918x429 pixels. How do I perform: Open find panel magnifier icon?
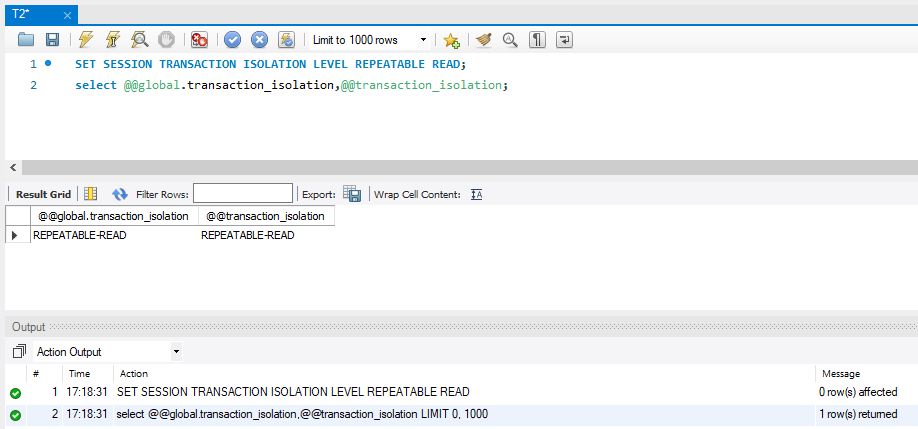pyautogui.click(x=511, y=40)
